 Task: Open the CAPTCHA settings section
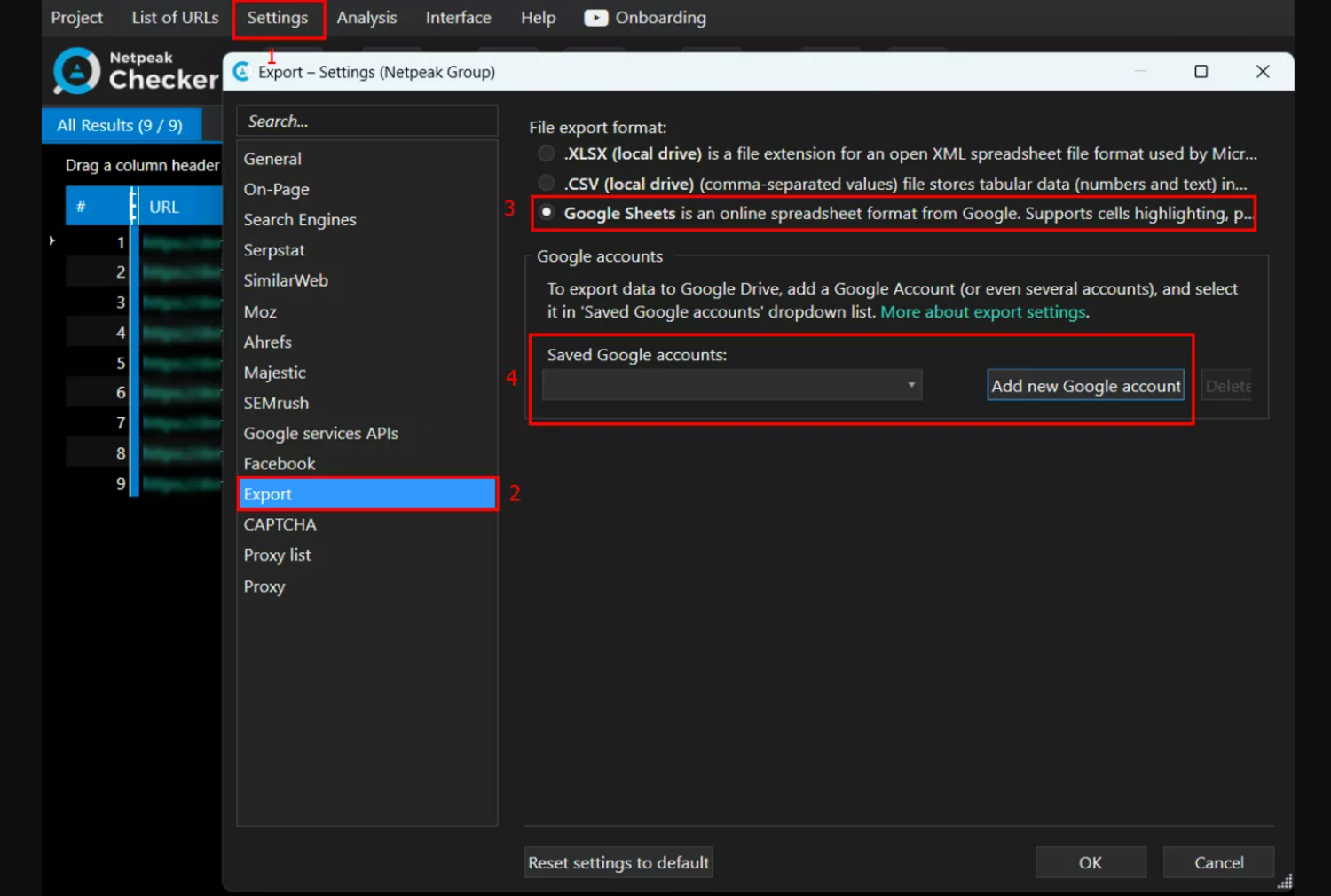click(280, 523)
